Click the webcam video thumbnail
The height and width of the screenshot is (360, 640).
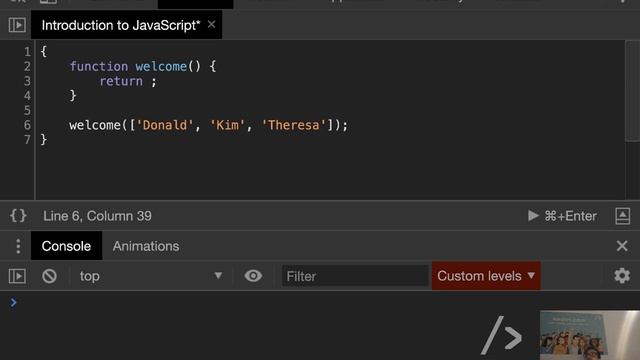pos(590,335)
